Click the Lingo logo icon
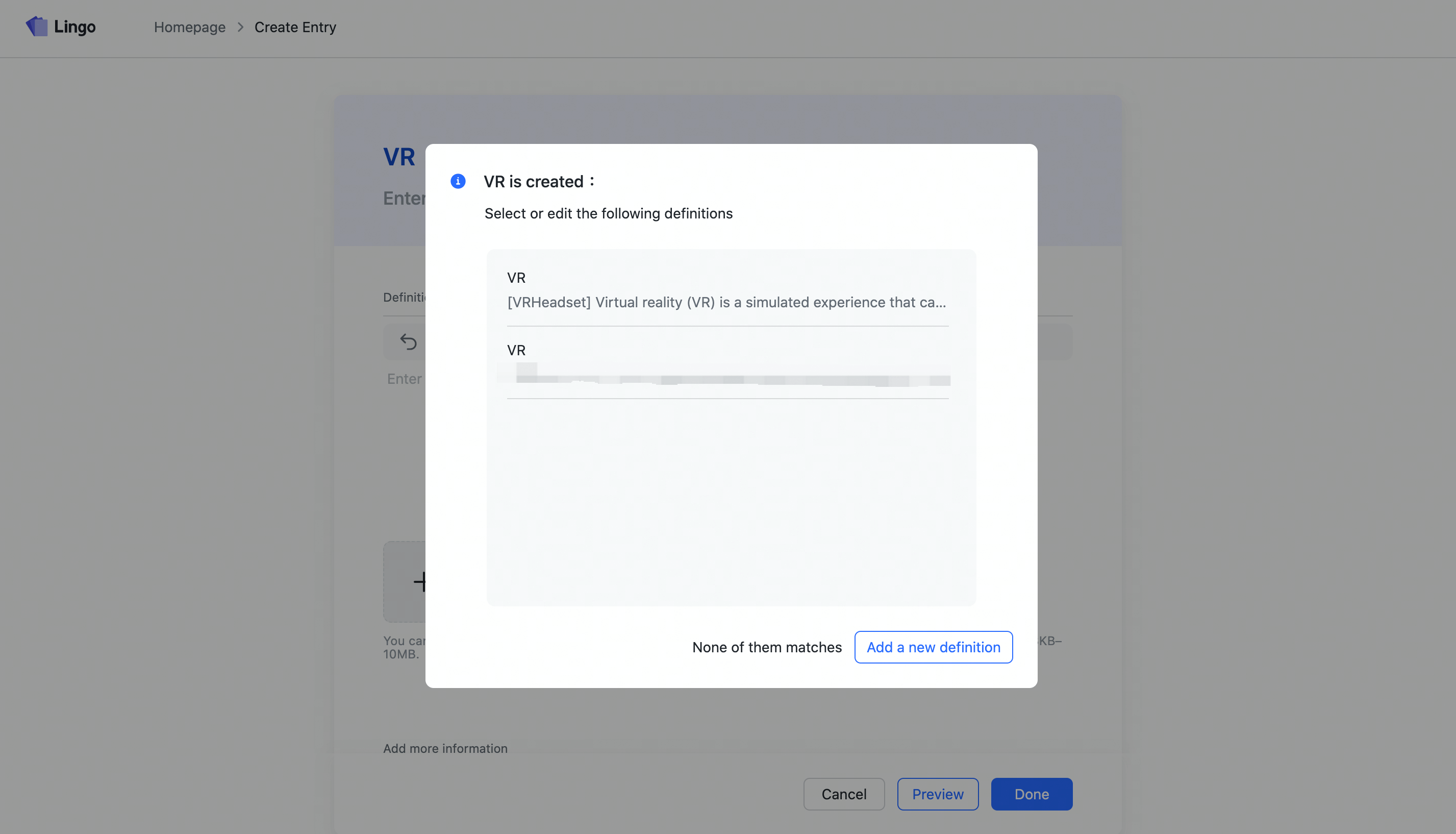 point(37,27)
